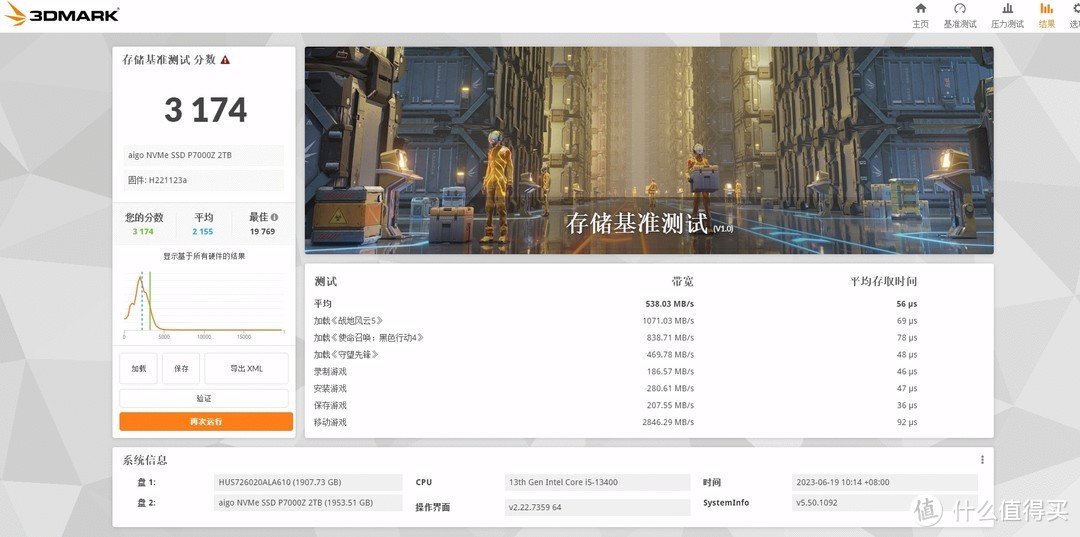
Task: Click the 操作界面 v2.22.7359 64 field
Action: (597, 507)
